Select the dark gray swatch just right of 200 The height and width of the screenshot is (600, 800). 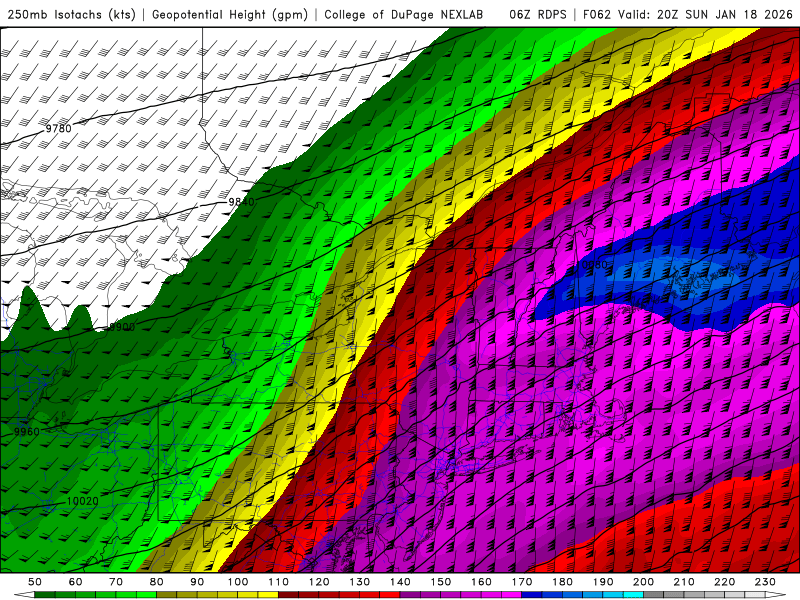point(654,595)
